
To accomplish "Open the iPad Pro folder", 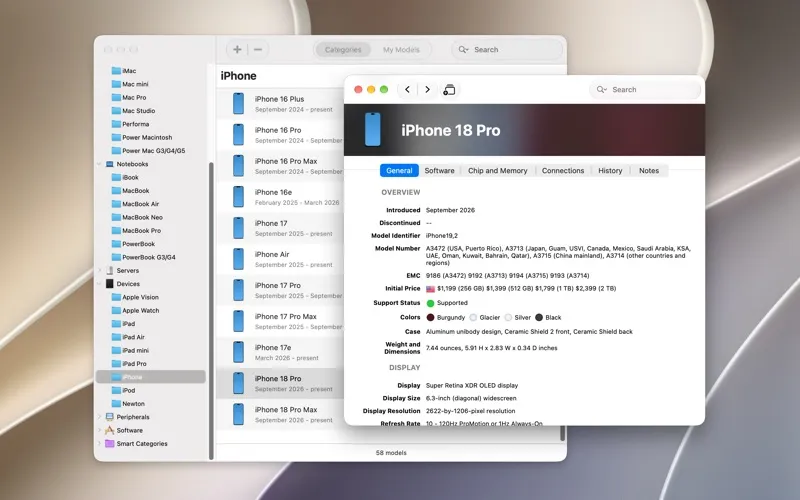I will [129, 363].
